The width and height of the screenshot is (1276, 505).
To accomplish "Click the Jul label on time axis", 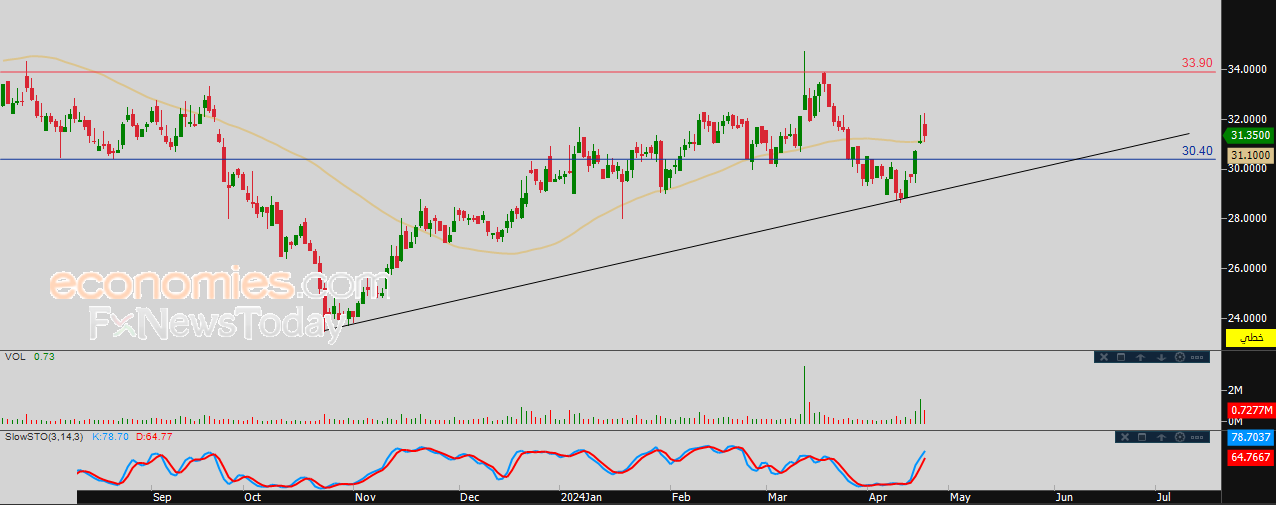I will 1163,496.
